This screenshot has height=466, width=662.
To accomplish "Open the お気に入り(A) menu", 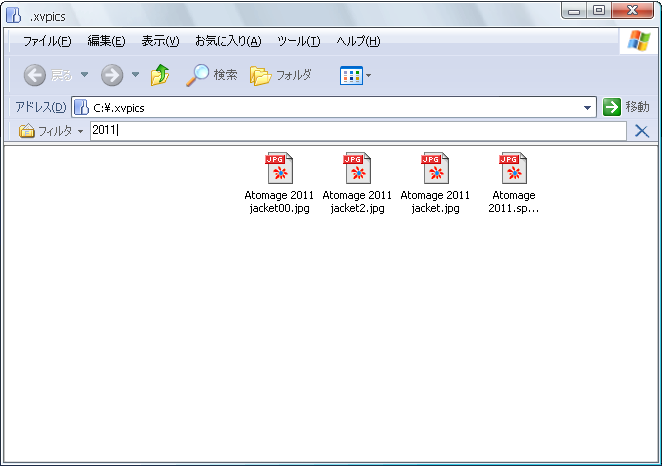I will coord(228,41).
